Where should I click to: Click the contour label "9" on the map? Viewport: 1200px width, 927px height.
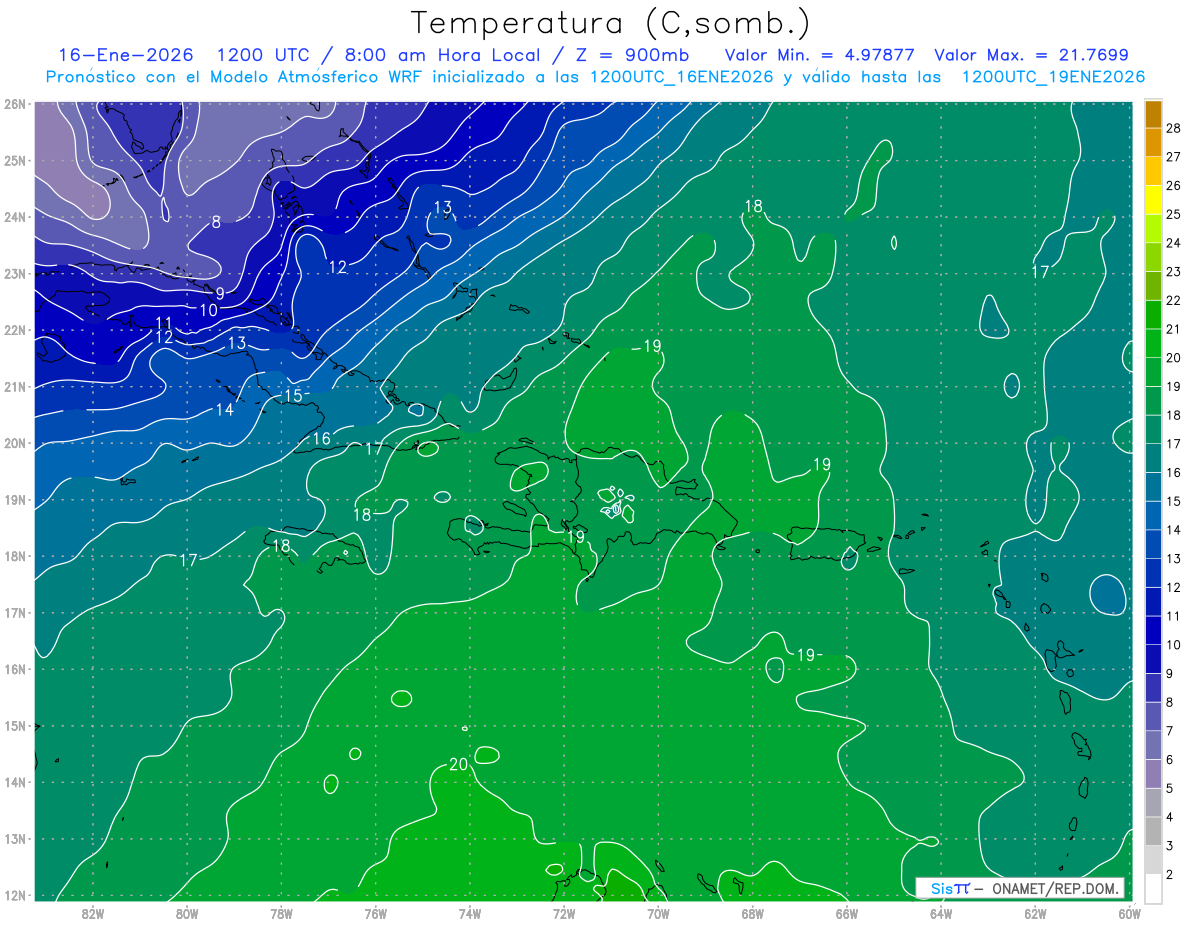tap(220, 294)
